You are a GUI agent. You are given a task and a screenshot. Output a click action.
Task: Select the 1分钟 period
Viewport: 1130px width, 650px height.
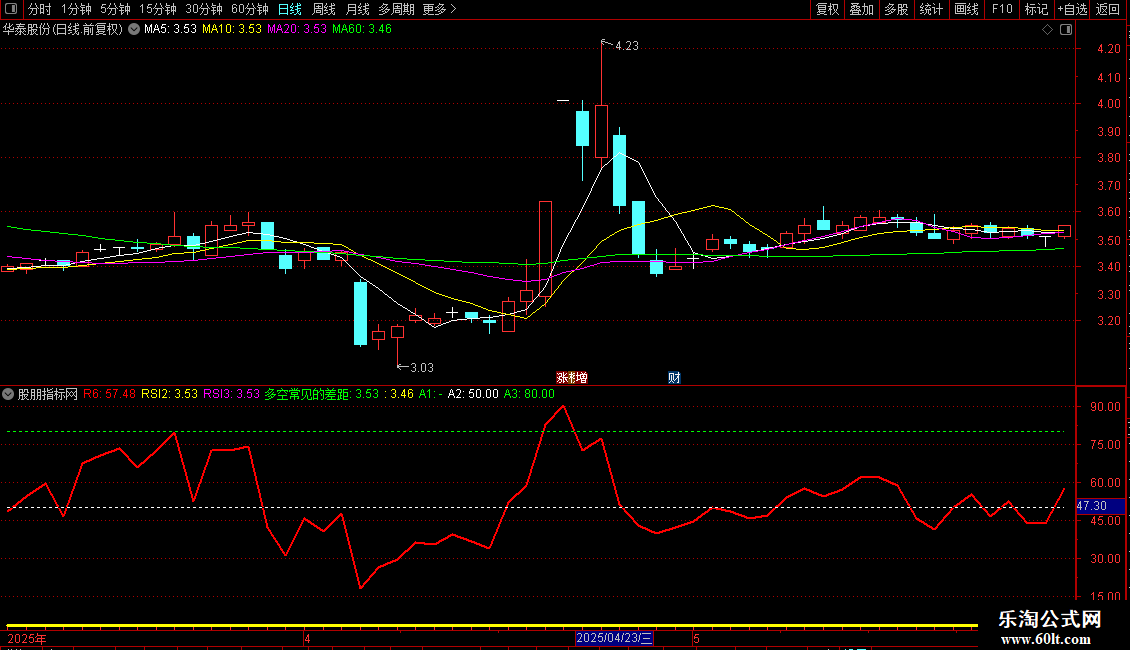click(76, 9)
